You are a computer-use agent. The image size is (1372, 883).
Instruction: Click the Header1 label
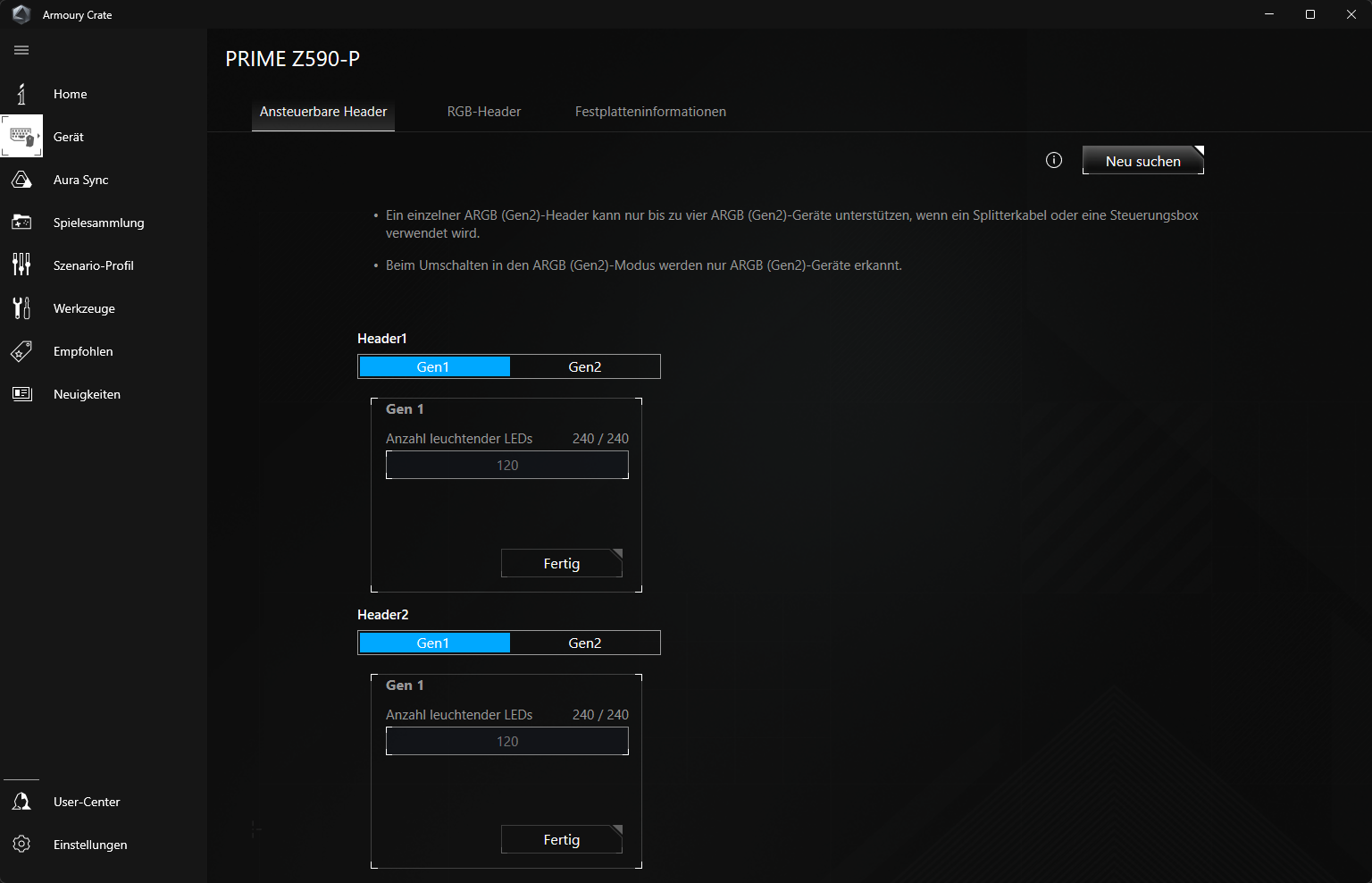click(382, 338)
